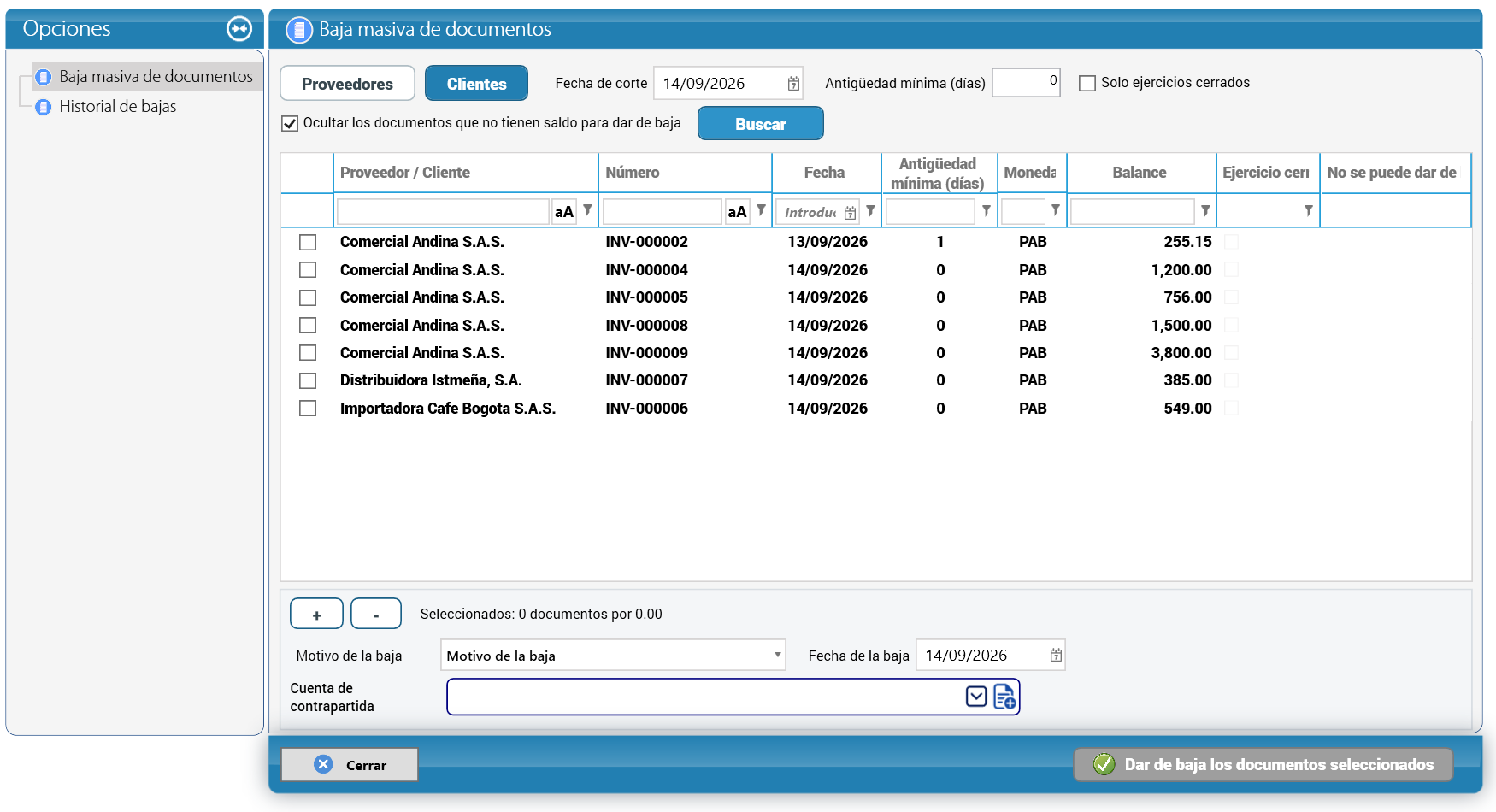Click the INV-000005 invoice number cell
Image resolution: width=1496 pixels, height=812 pixels.
coord(646,297)
